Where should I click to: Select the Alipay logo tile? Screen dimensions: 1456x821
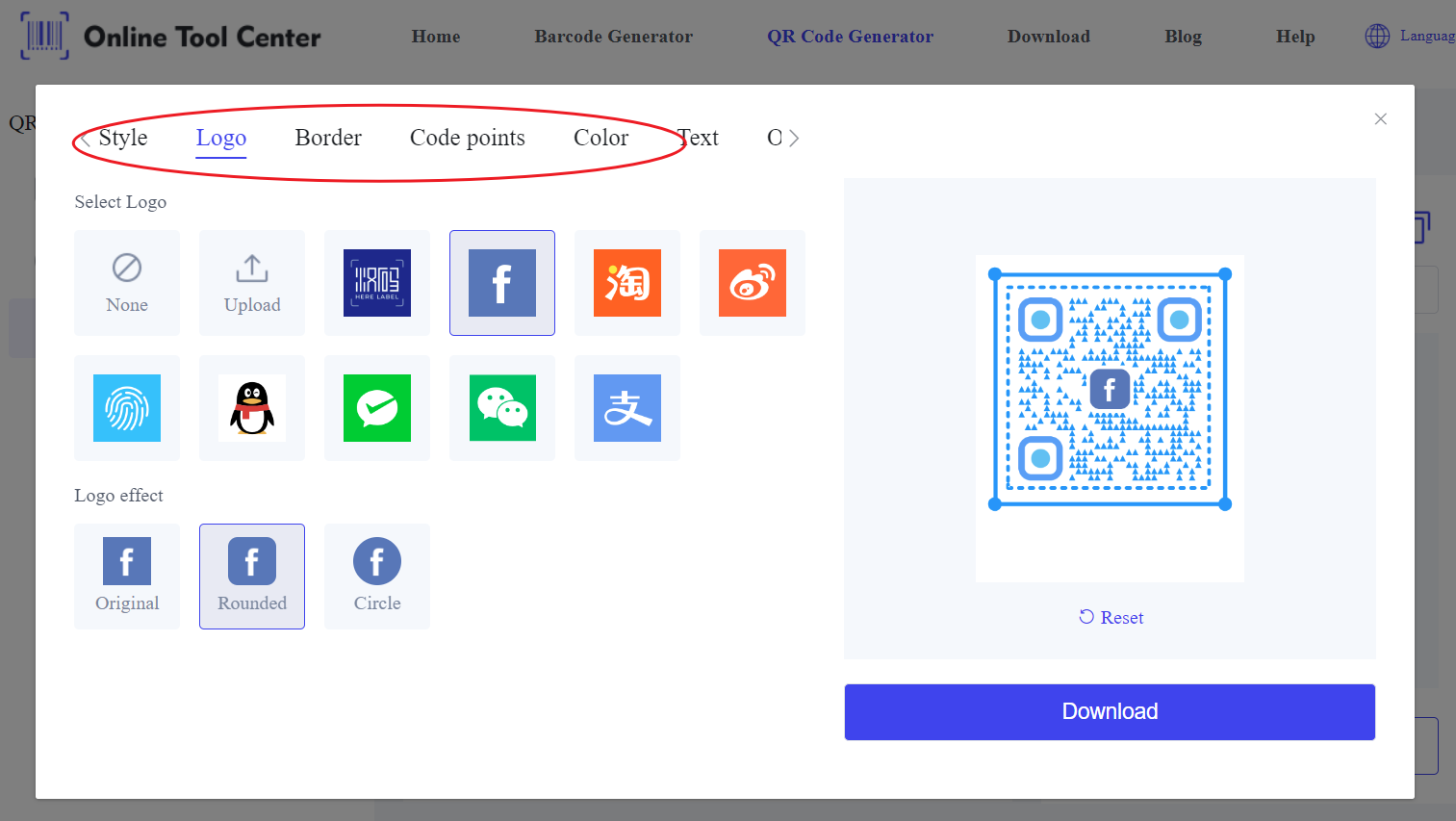point(627,408)
